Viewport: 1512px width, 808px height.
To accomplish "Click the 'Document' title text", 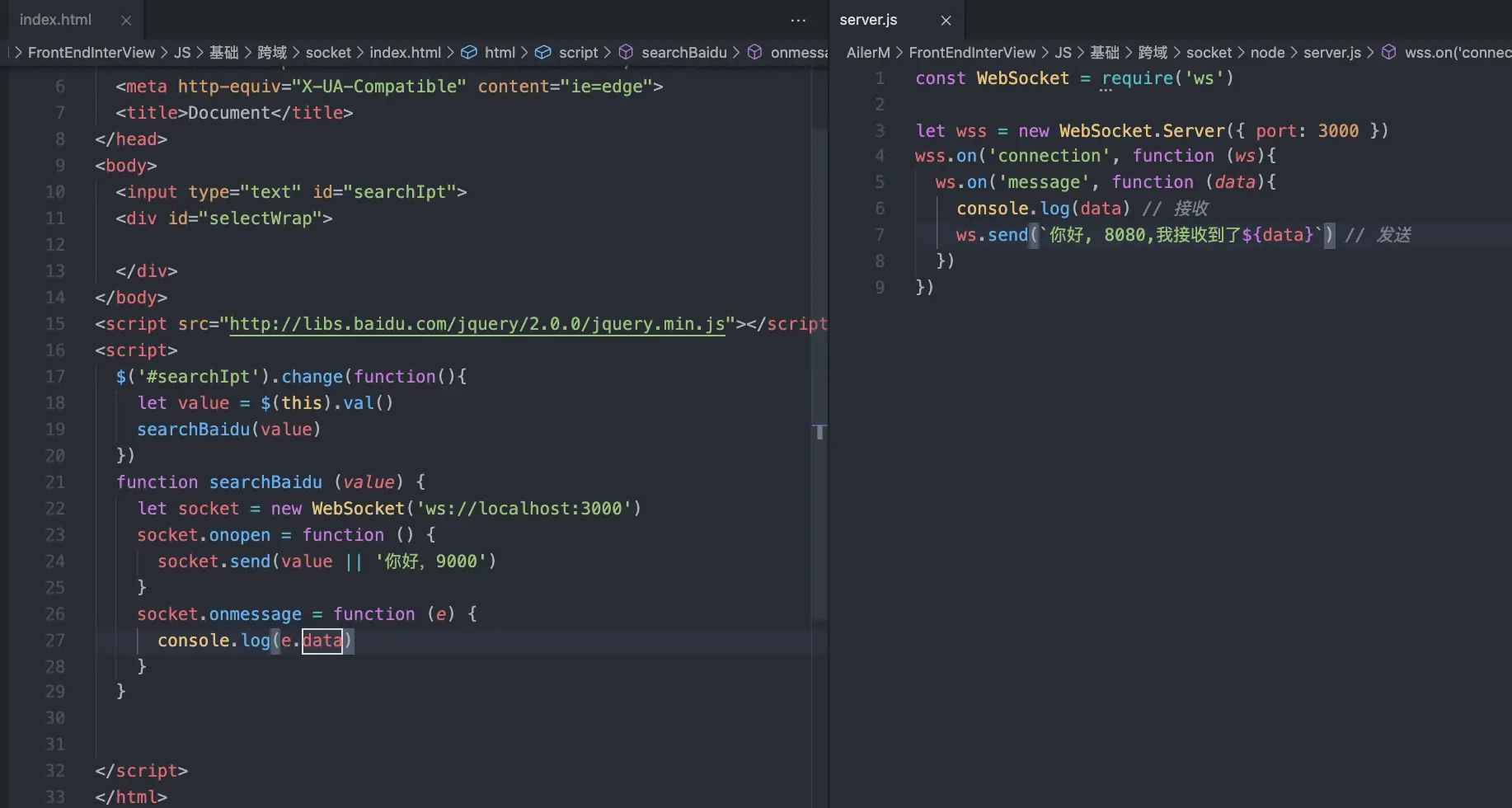I will [229, 113].
